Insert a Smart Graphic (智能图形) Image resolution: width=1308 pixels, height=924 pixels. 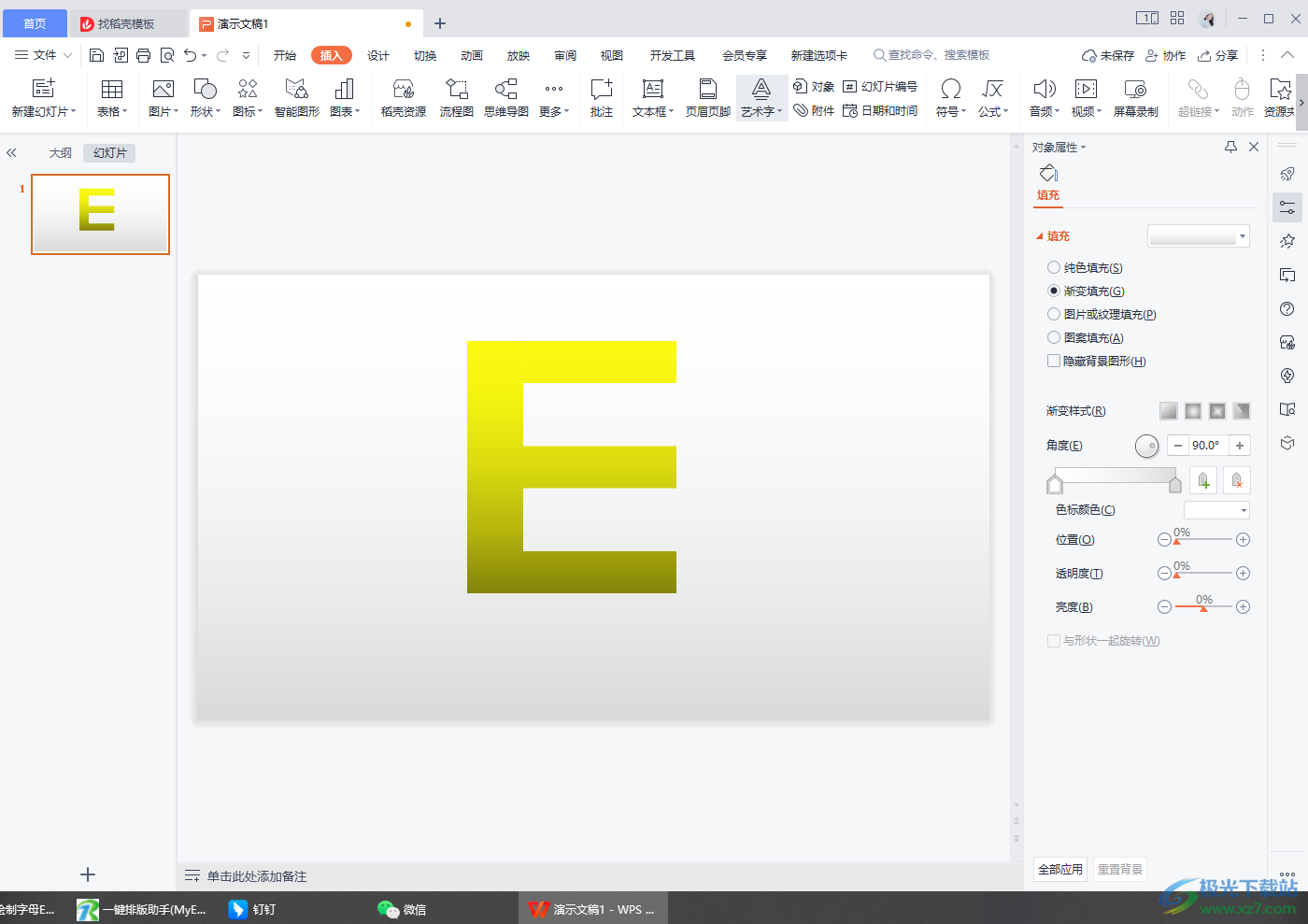point(297,98)
